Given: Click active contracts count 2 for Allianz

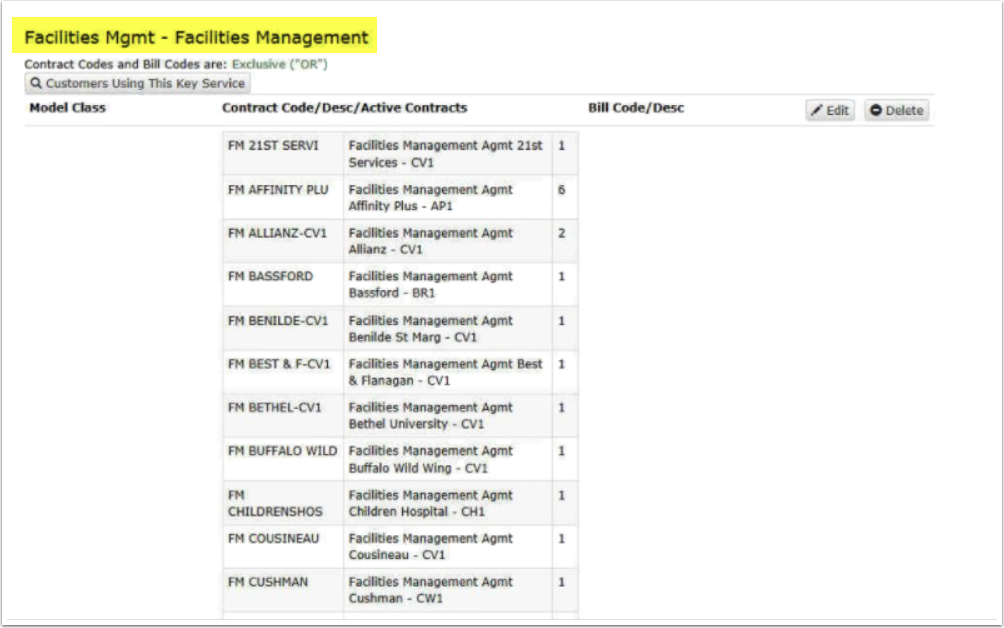Looking at the screenshot, I should [562, 233].
